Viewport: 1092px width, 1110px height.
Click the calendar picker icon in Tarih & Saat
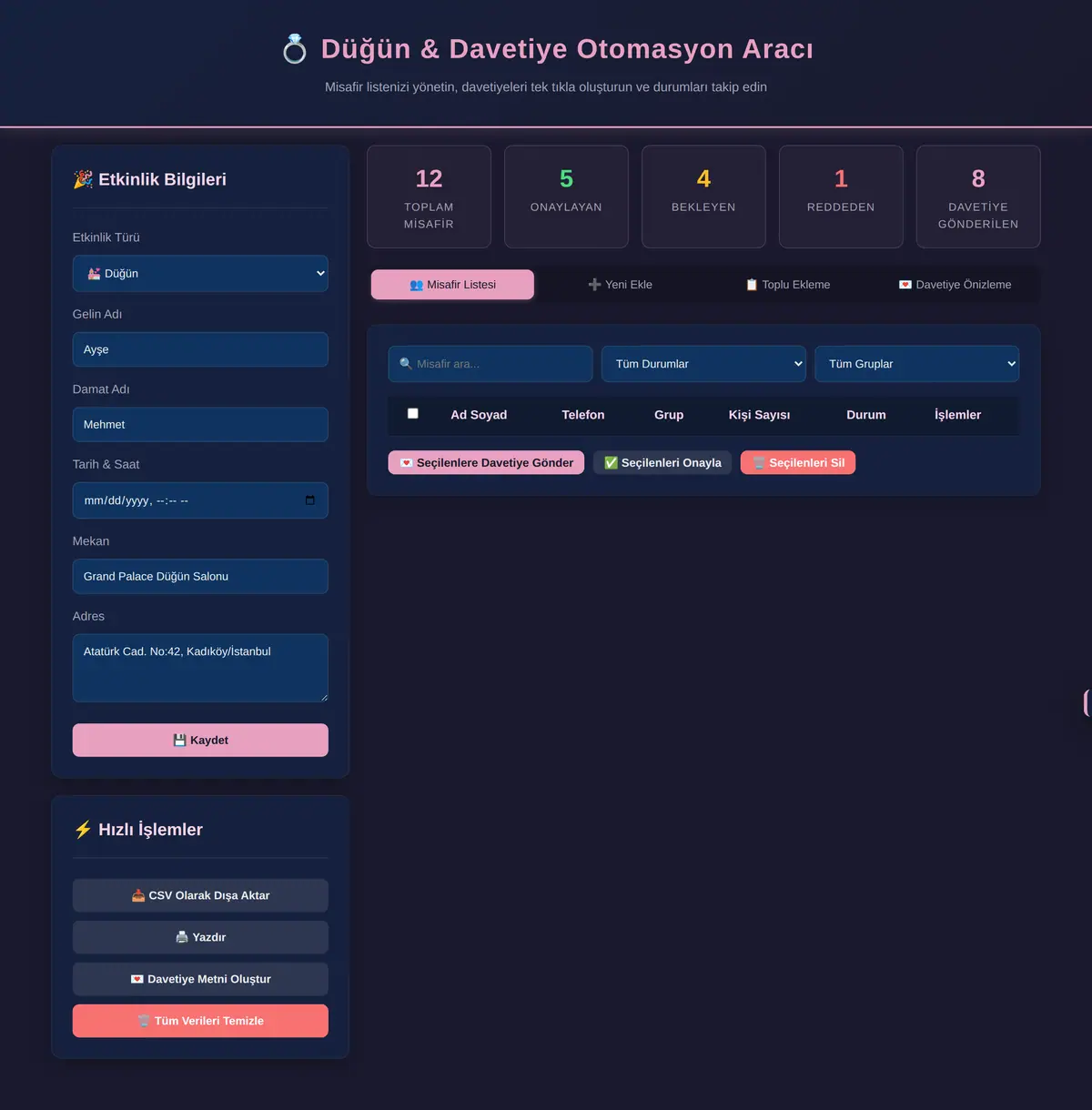310,500
